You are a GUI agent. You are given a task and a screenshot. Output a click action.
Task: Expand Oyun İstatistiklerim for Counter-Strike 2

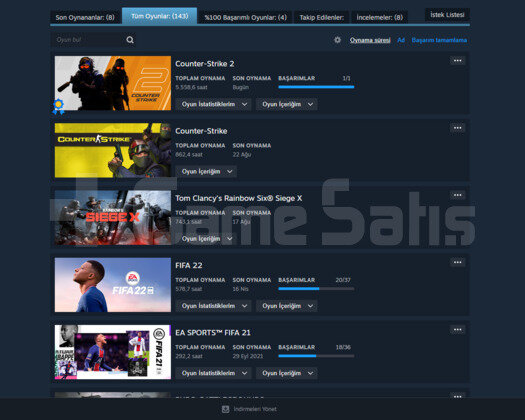(x=213, y=104)
